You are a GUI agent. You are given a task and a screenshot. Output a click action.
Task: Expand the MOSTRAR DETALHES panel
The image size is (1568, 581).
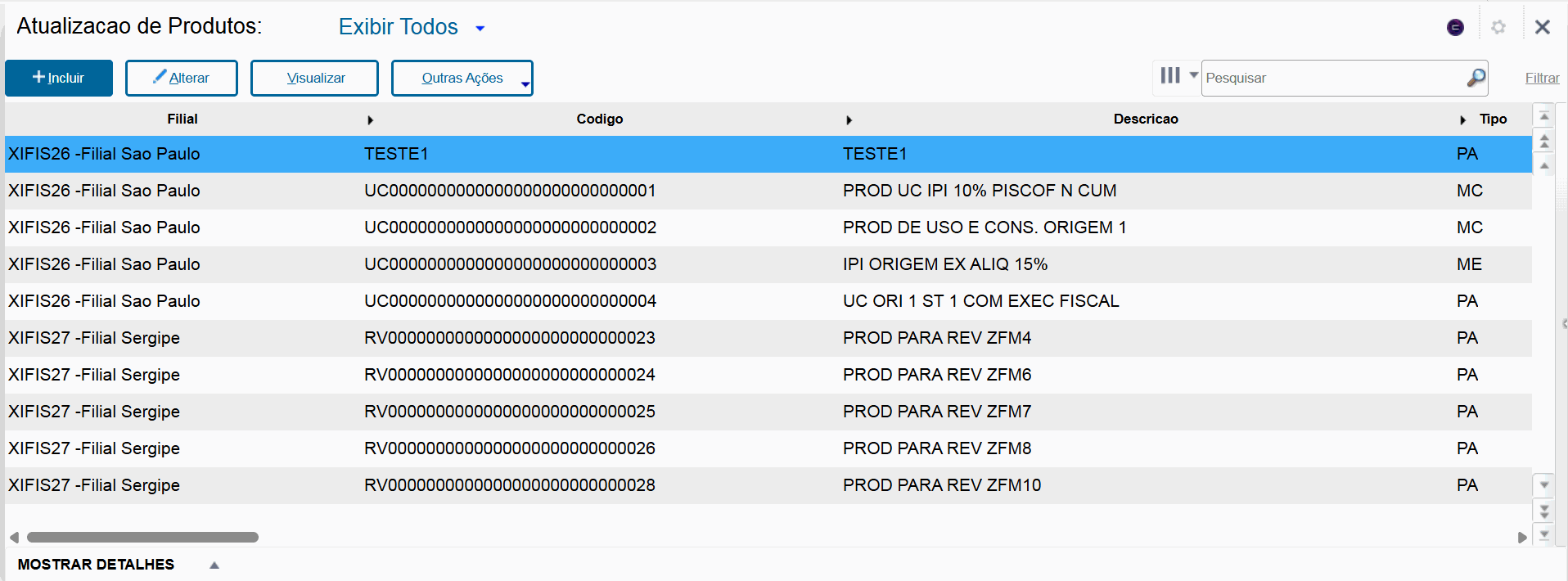[214, 565]
